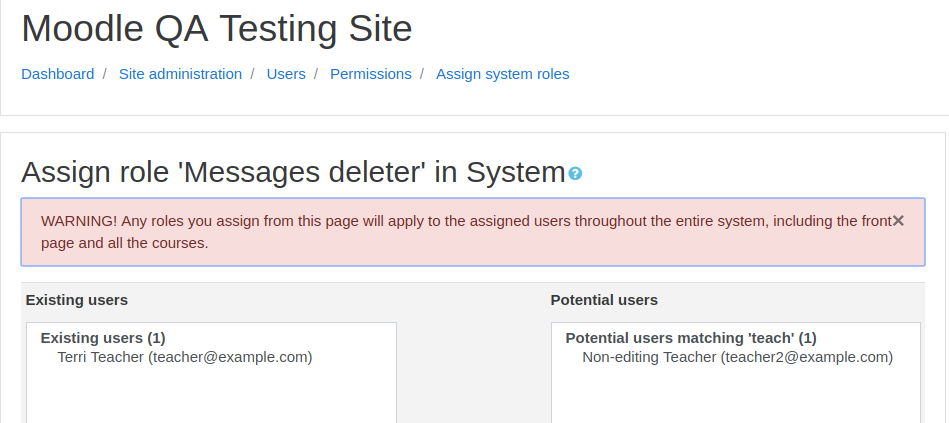Viewport: 949px width, 423px height.
Task: Click the 'Existing users (1)' group label
Action: tap(103, 338)
